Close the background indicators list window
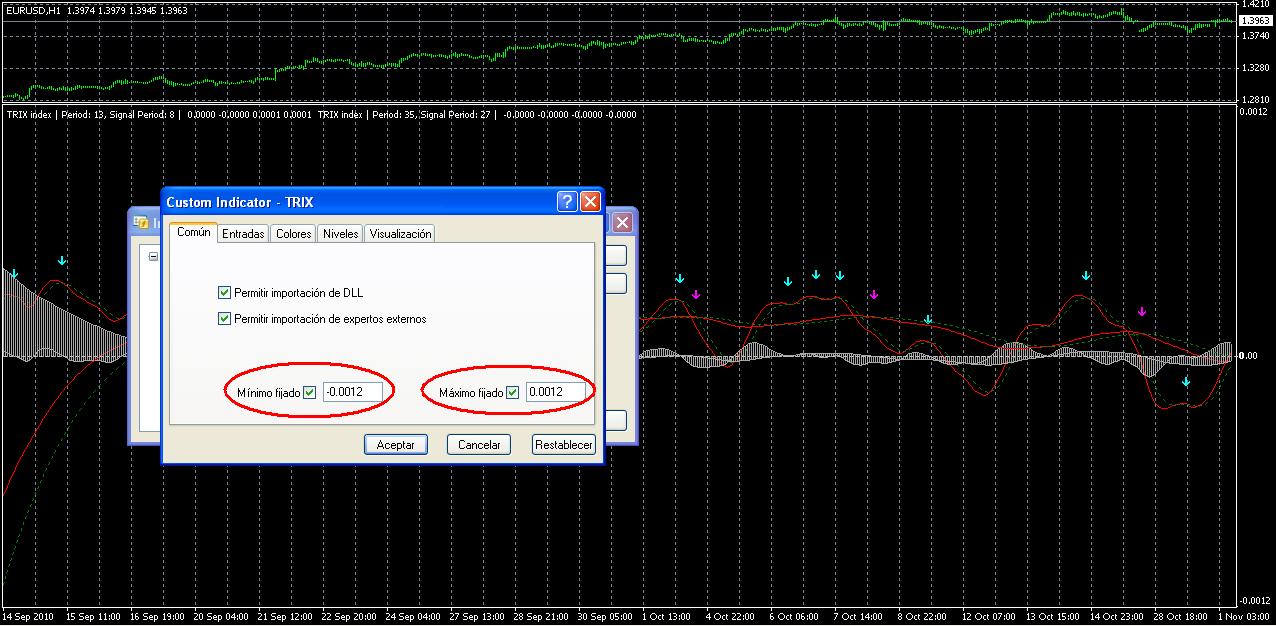The width and height of the screenshot is (1276, 626). click(x=621, y=223)
